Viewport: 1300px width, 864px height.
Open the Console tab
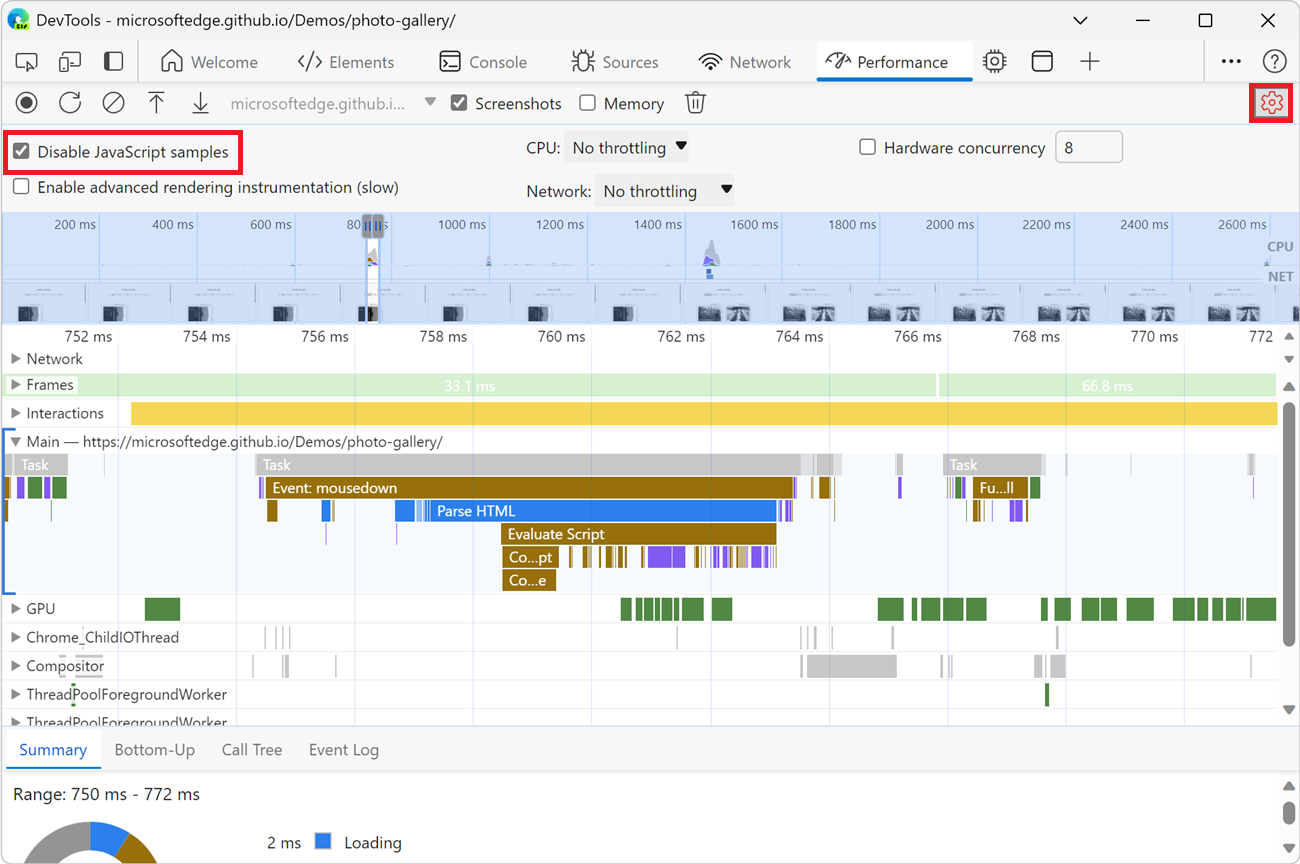click(484, 61)
